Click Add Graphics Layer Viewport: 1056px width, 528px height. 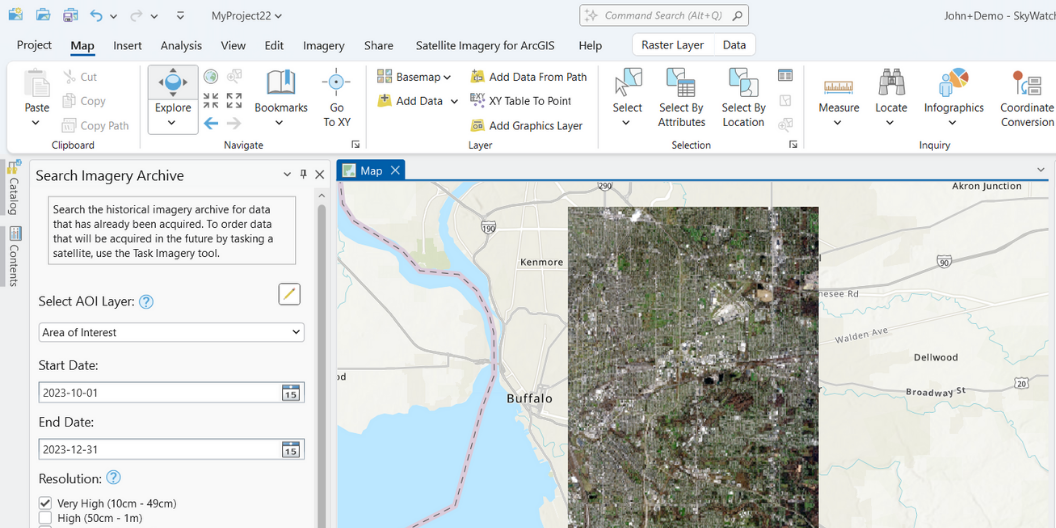(526, 125)
